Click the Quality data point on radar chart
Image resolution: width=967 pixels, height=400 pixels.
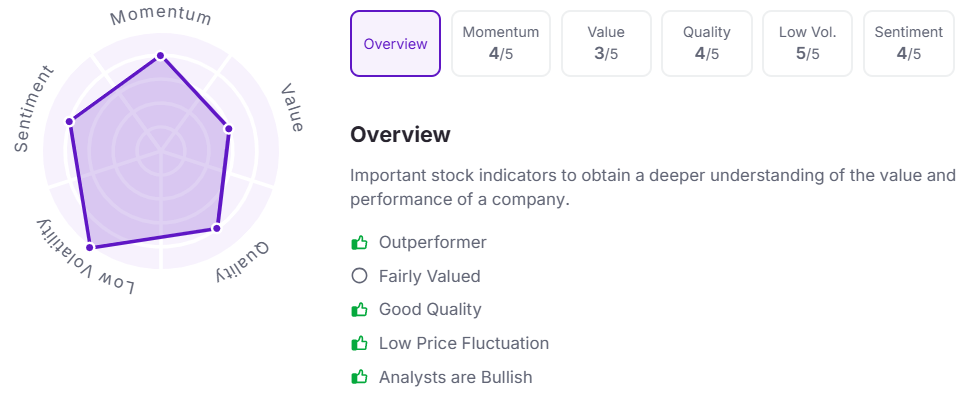(216, 228)
